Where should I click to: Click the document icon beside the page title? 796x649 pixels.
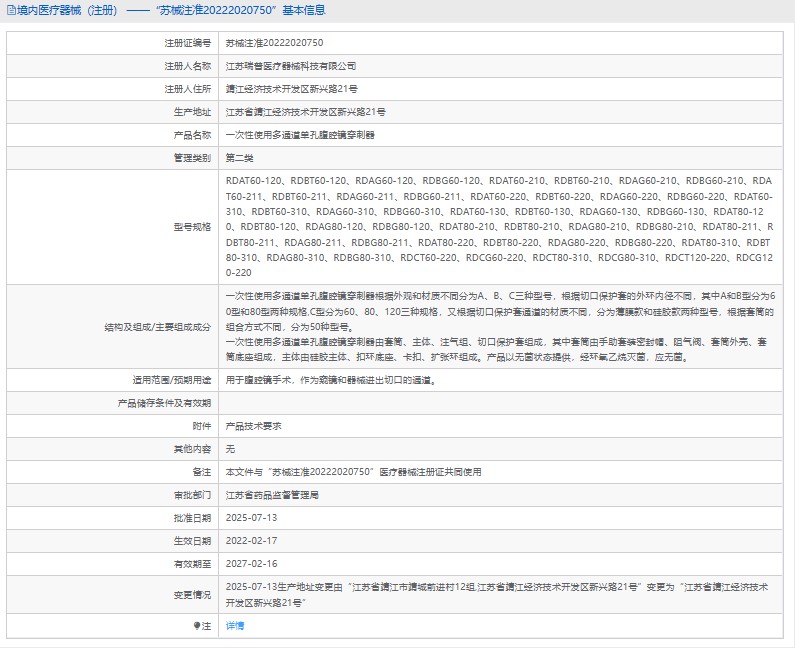click(x=10, y=11)
